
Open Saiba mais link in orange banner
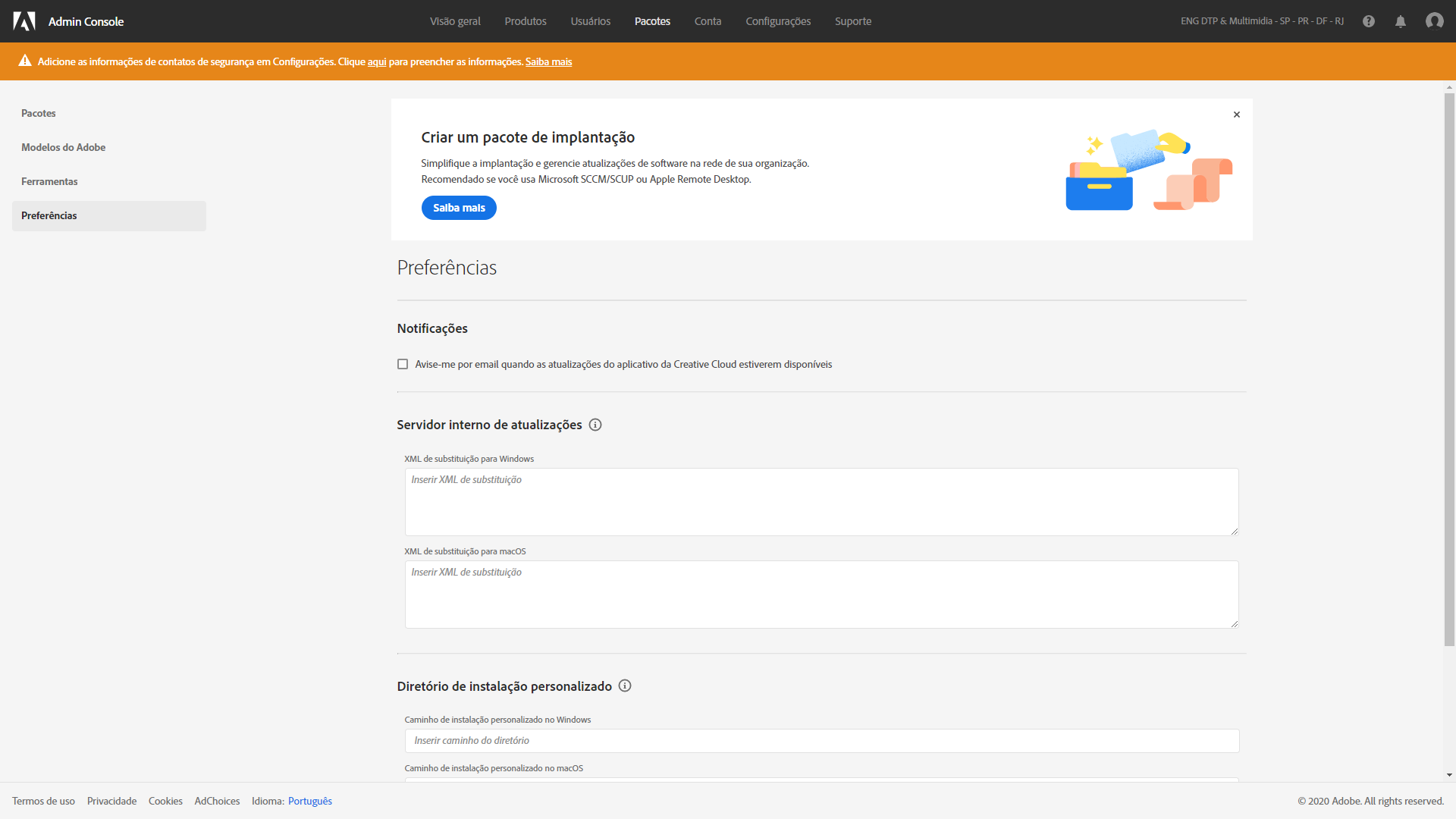click(548, 61)
